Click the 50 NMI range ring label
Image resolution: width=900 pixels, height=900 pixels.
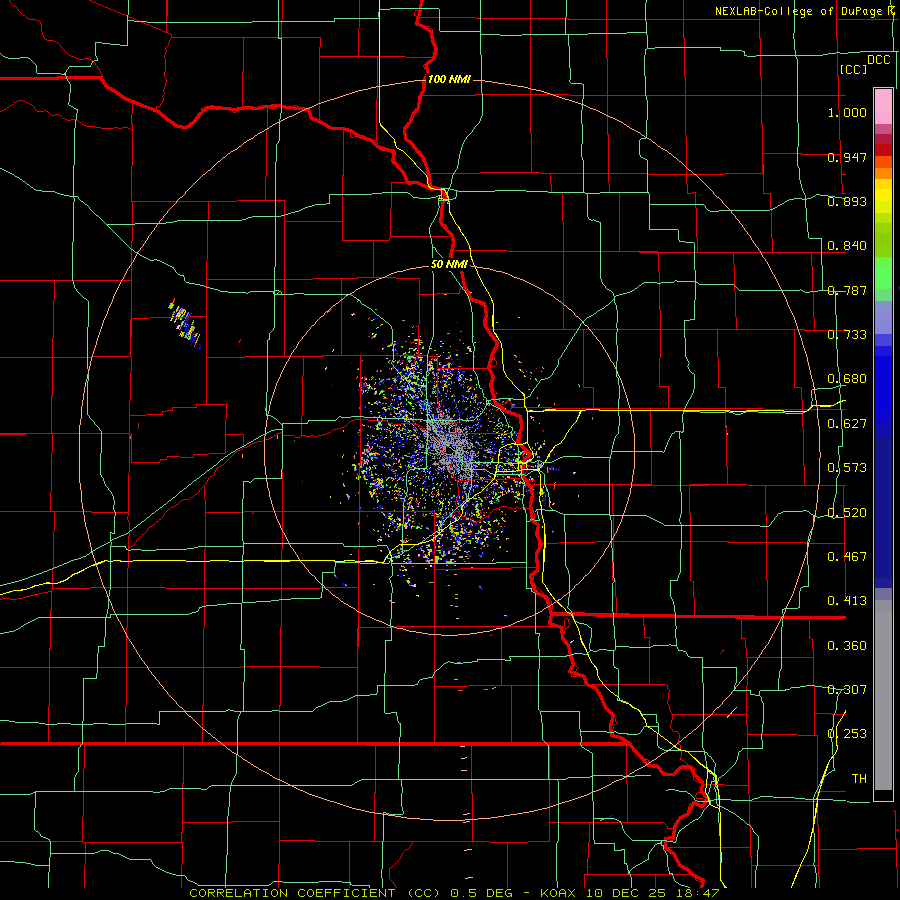449,265
